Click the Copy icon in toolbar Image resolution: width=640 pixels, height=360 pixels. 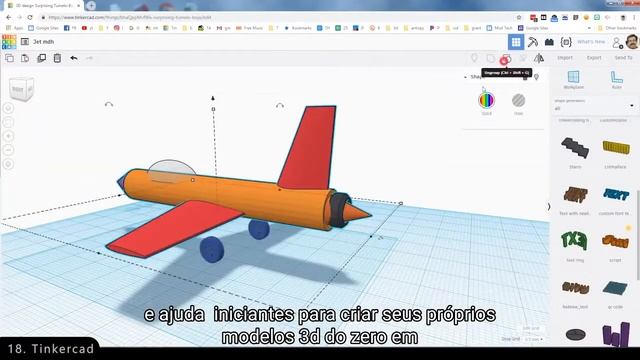pyautogui.click(x=9, y=58)
